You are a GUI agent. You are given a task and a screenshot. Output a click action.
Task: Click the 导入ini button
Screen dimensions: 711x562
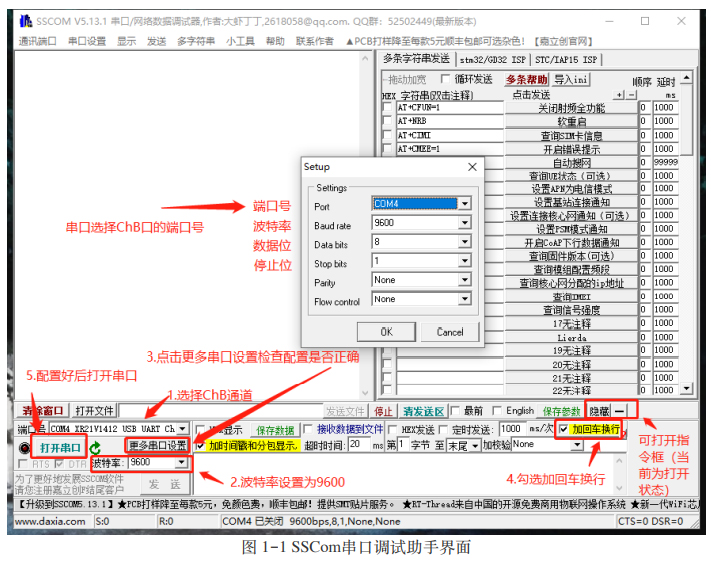tap(571, 79)
